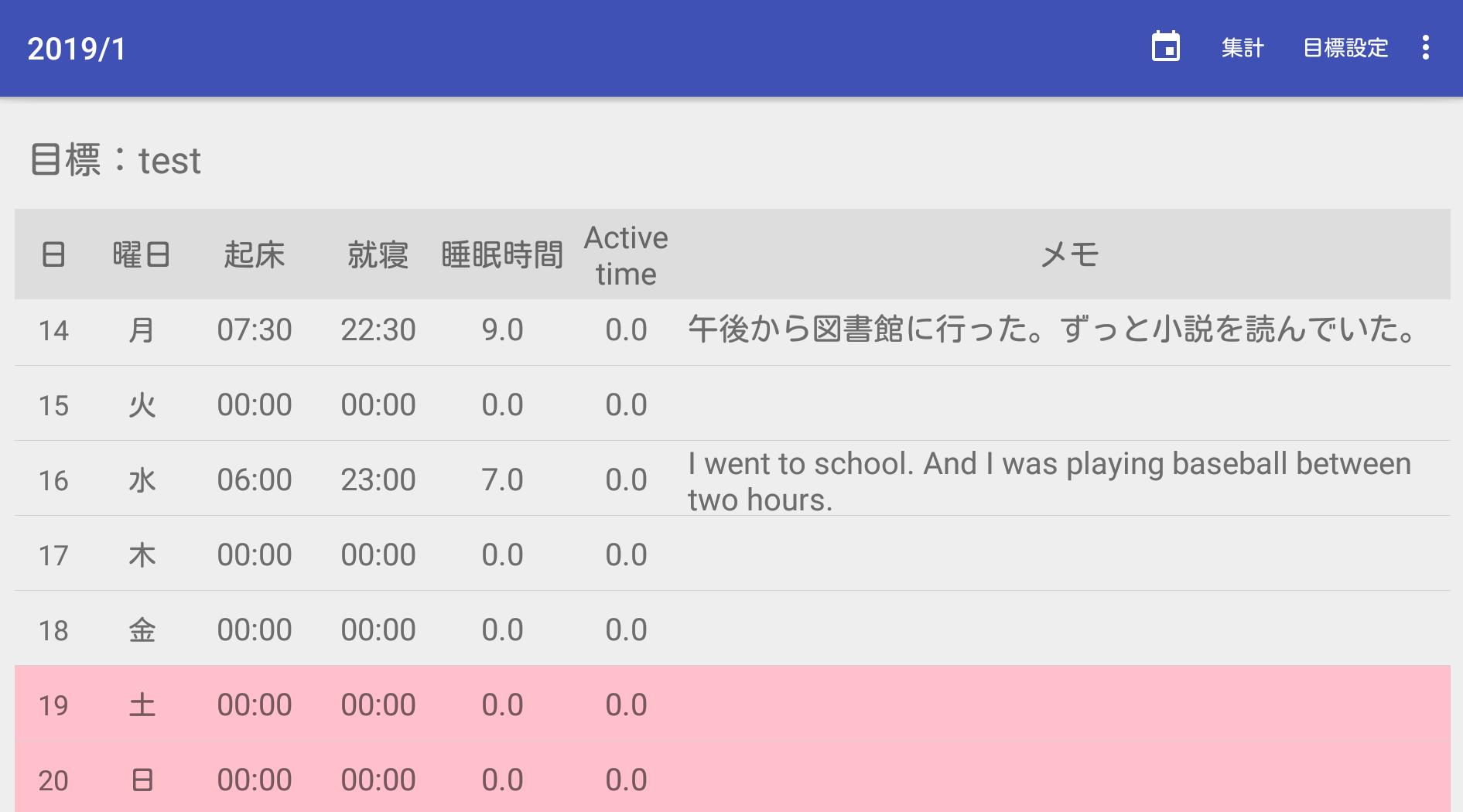Select sleep duration 0.0 on day 19
The width and height of the screenshot is (1463, 812).
503,705
